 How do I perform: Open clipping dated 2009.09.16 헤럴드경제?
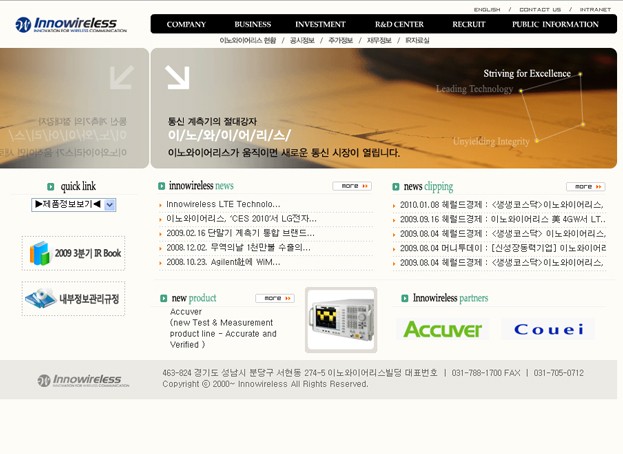503,219
